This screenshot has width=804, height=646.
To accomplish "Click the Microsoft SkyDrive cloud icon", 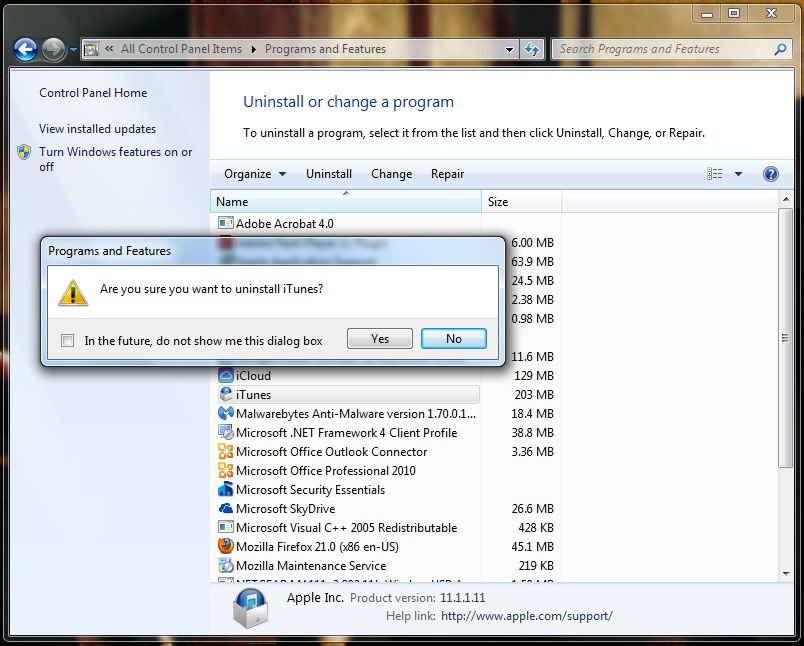I will 226,509.
